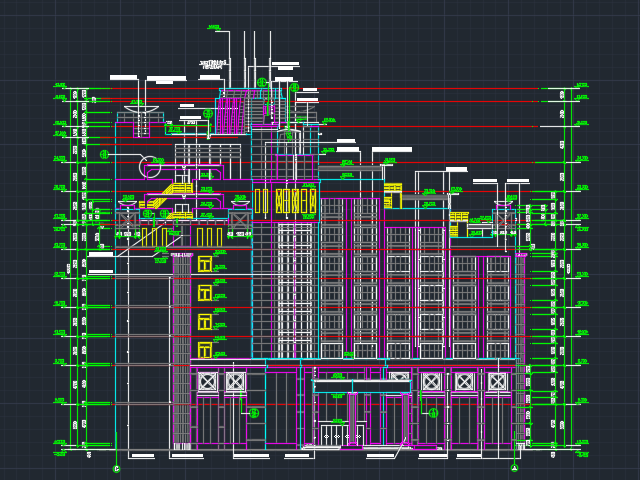This screenshot has width=640, height=480.
Task: Select the white detail callout circle on the left wing
Action: click(x=150, y=166)
